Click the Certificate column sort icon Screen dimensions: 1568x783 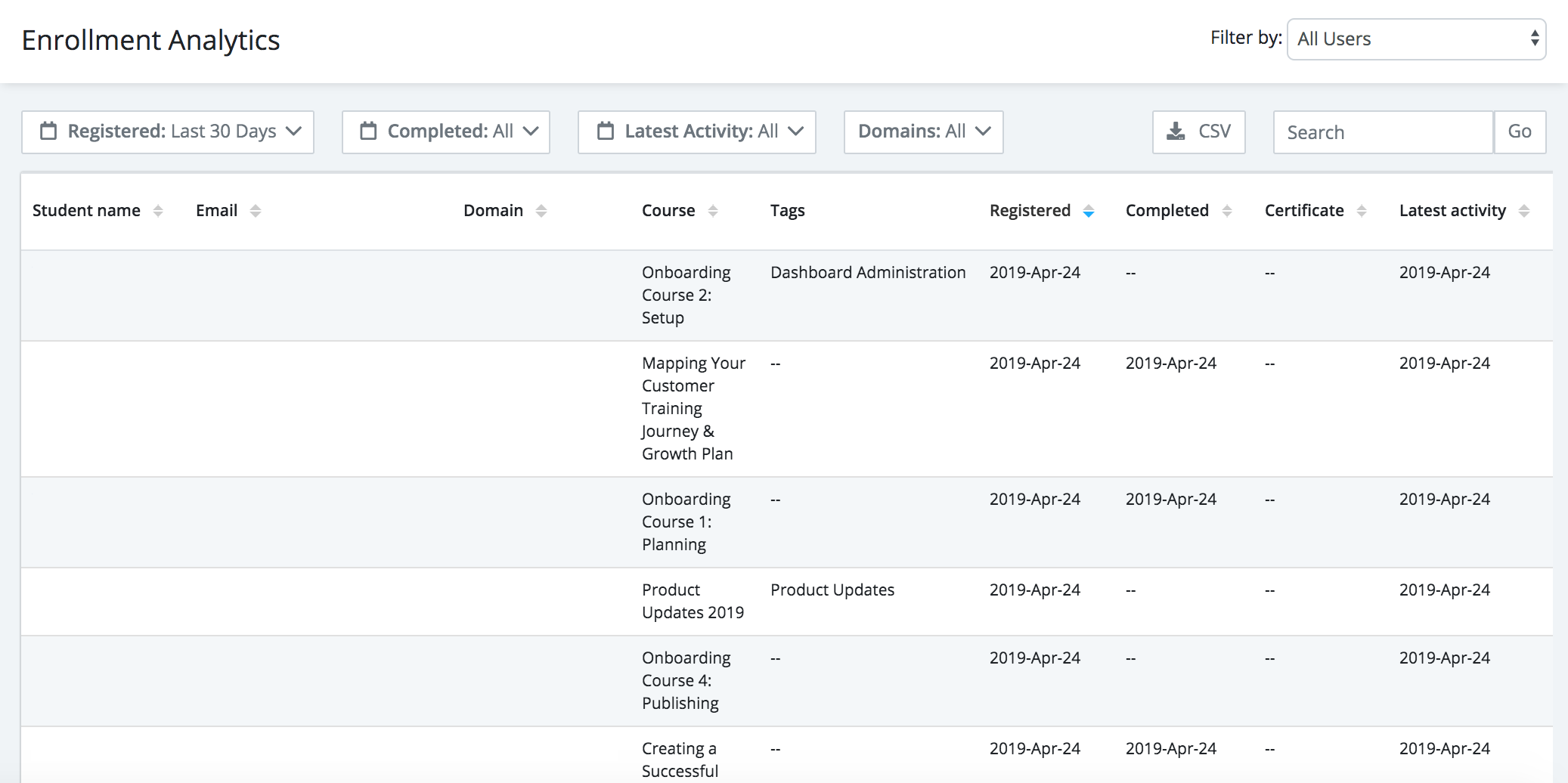[x=1362, y=211]
